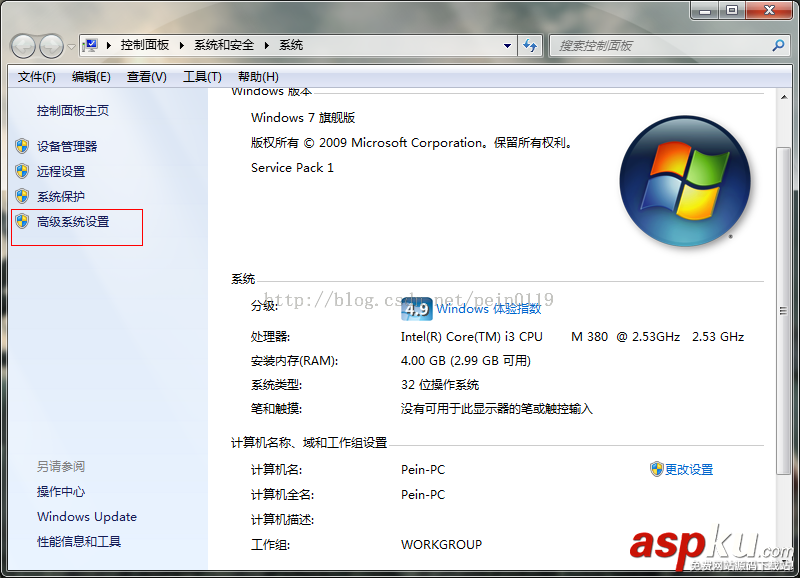The height and width of the screenshot is (578, 800).
Task: Go forward with the Forward arrow button
Action: tap(52, 46)
